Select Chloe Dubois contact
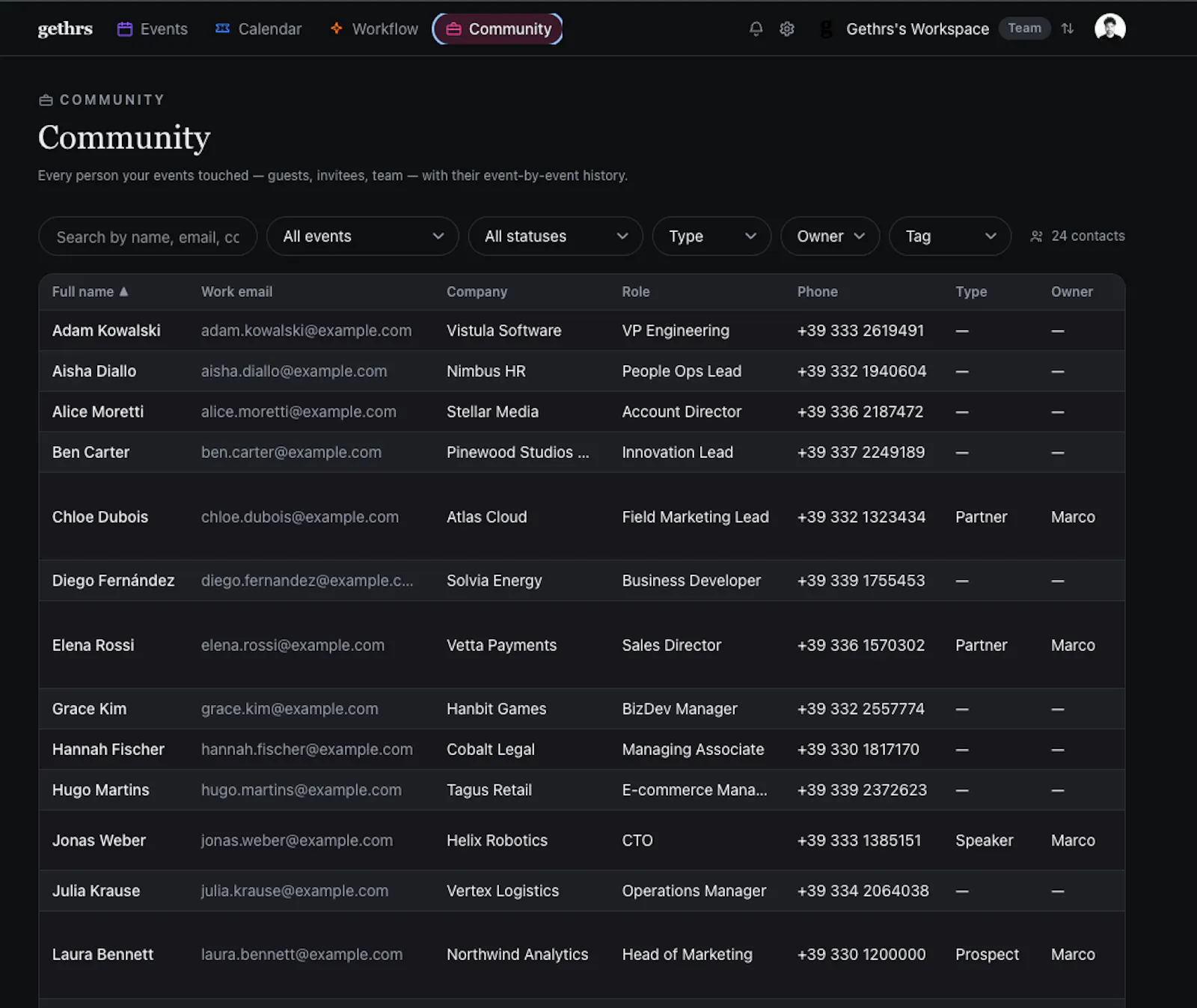This screenshot has height=1008, width=1197. coord(582,516)
